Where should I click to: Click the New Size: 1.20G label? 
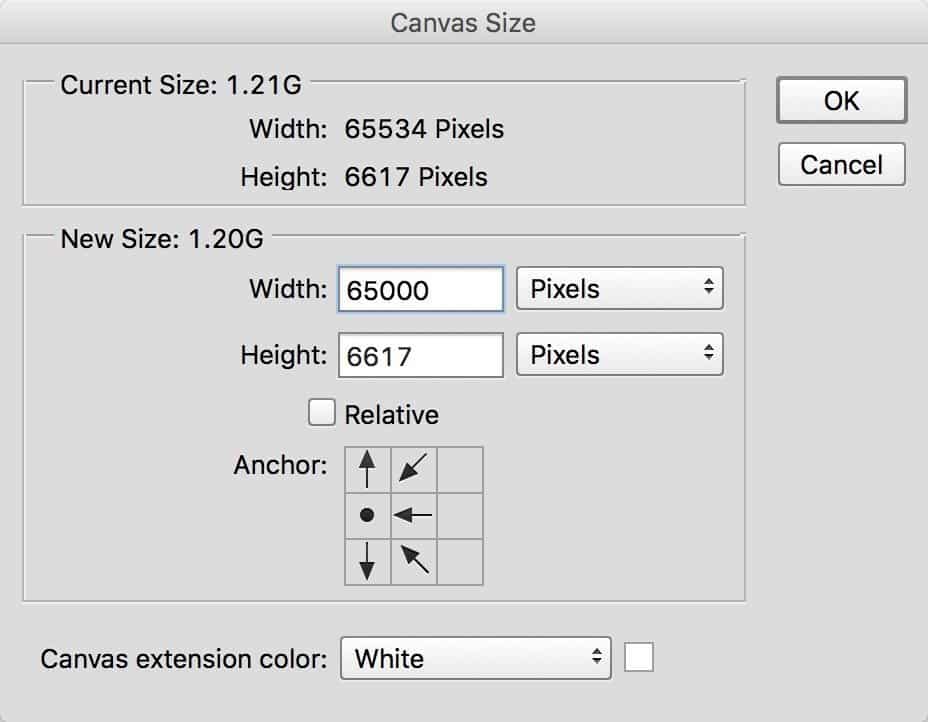162,239
